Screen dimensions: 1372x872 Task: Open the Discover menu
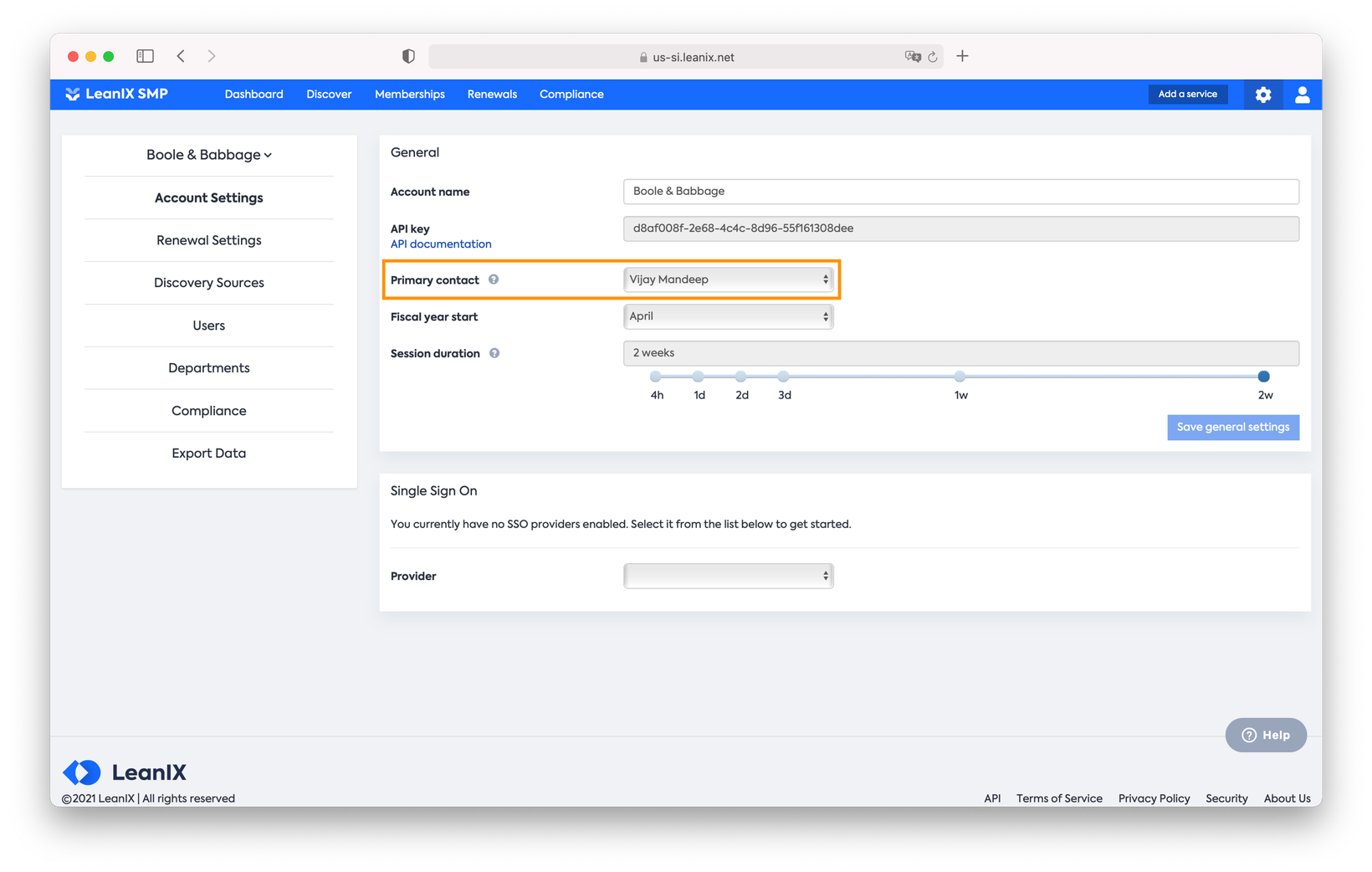coord(329,95)
